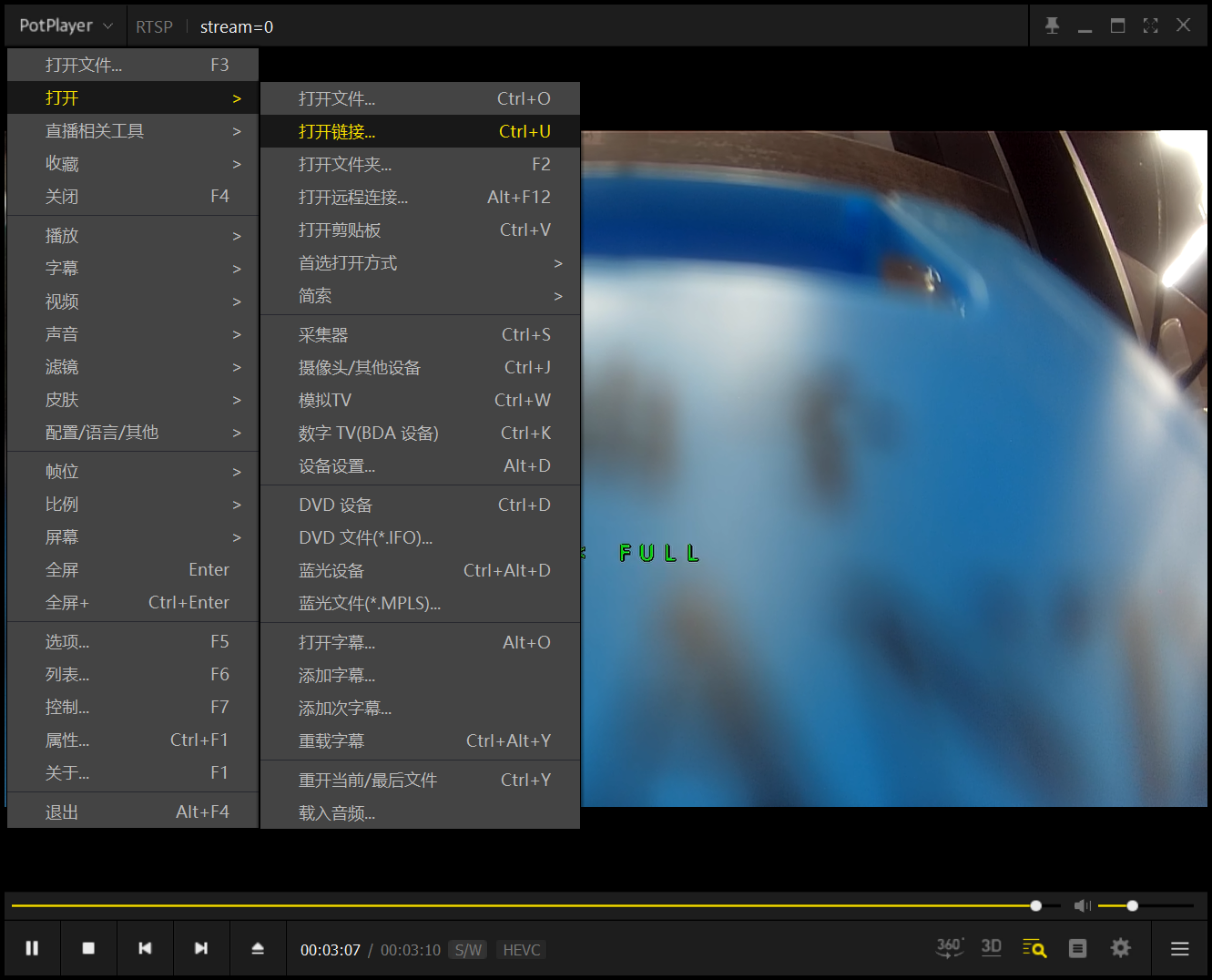Enable 3D video mode

pyautogui.click(x=991, y=947)
